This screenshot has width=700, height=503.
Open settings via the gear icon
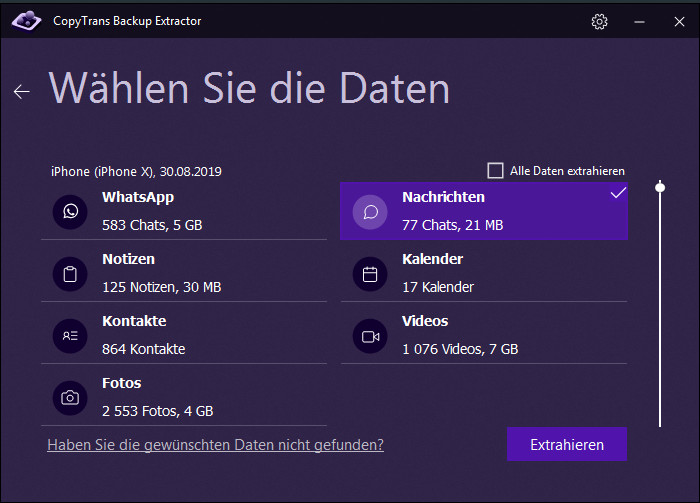[x=599, y=21]
